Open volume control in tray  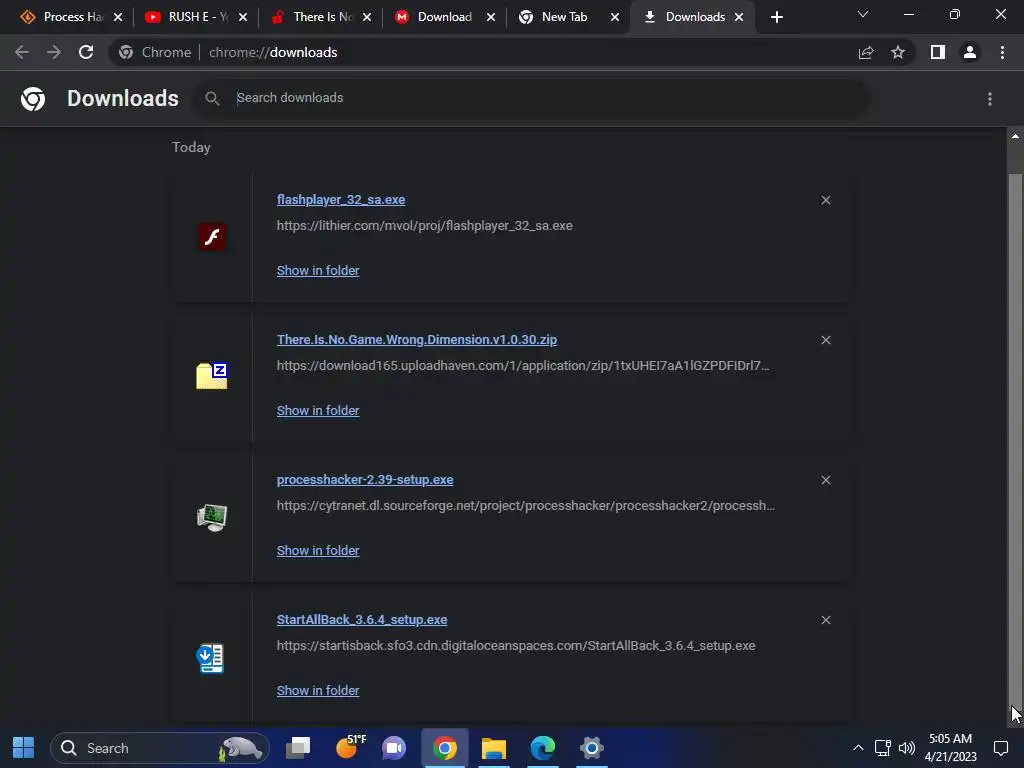pyautogui.click(x=906, y=748)
